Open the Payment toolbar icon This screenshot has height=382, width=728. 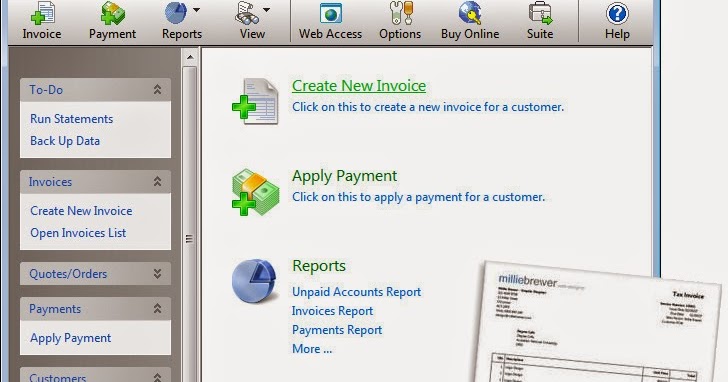[113, 13]
